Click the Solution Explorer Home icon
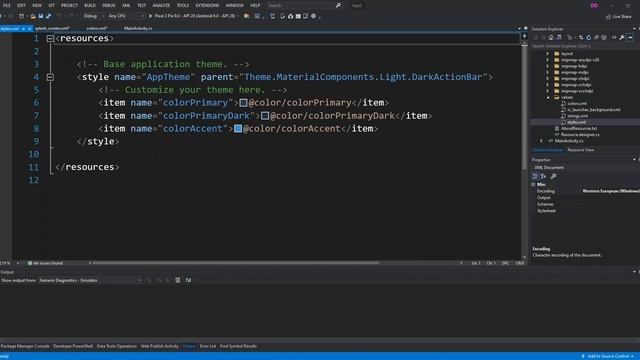This screenshot has width=640, height=360. click(x=551, y=38)
